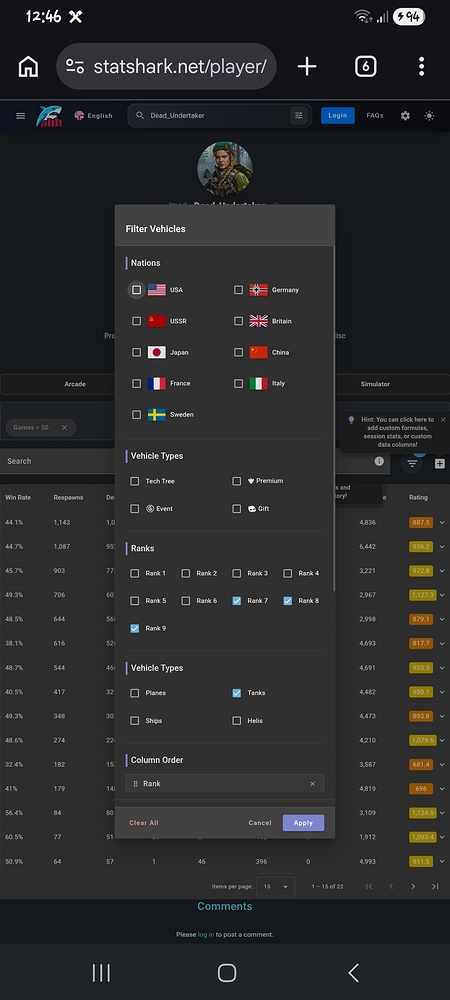450x1000 pixels.
Task: Enable the Gift vehicle type checkbox
Action: pos(236,509)
